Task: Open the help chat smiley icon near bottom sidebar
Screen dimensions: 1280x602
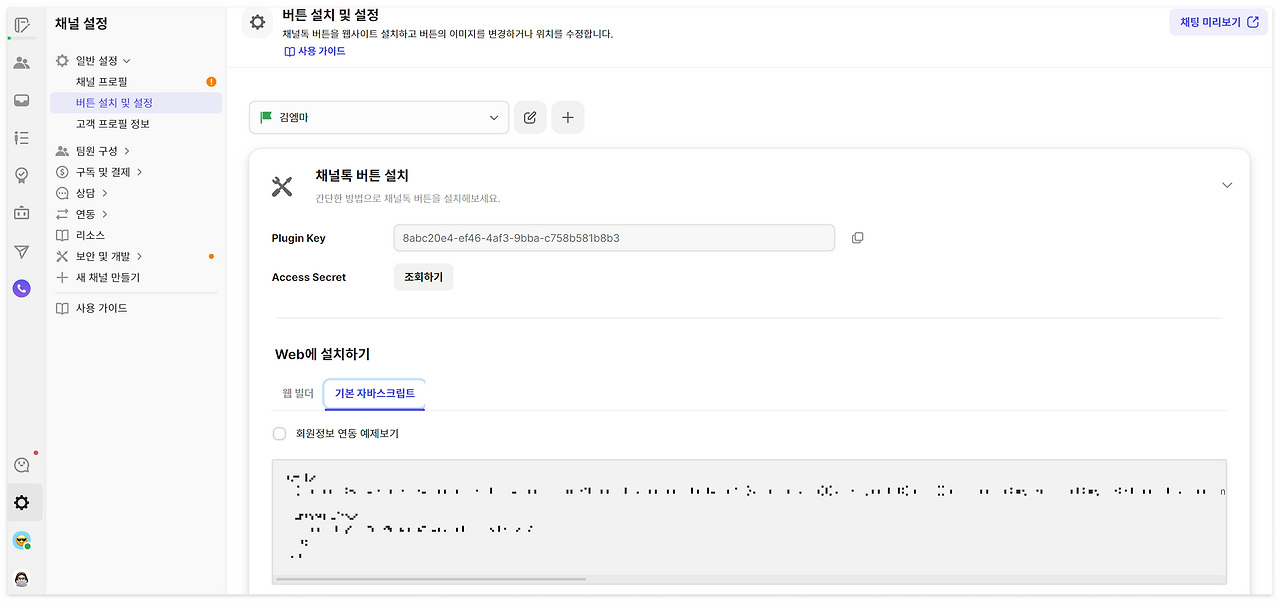Action: click(x=21, y=464)
